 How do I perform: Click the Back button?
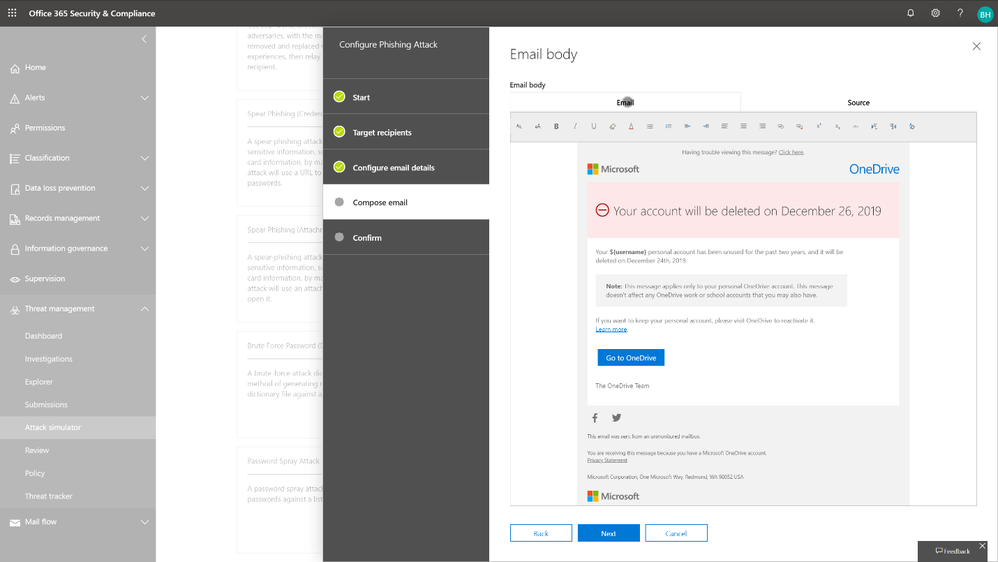(541, 533)
